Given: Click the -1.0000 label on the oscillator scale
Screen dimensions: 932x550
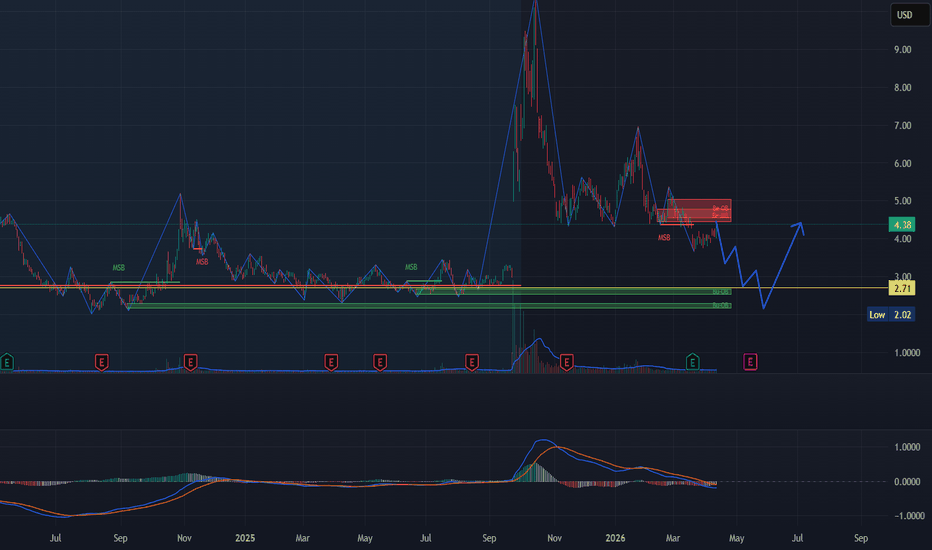Looking at the screenshot, I should click(x=907, y=516).
